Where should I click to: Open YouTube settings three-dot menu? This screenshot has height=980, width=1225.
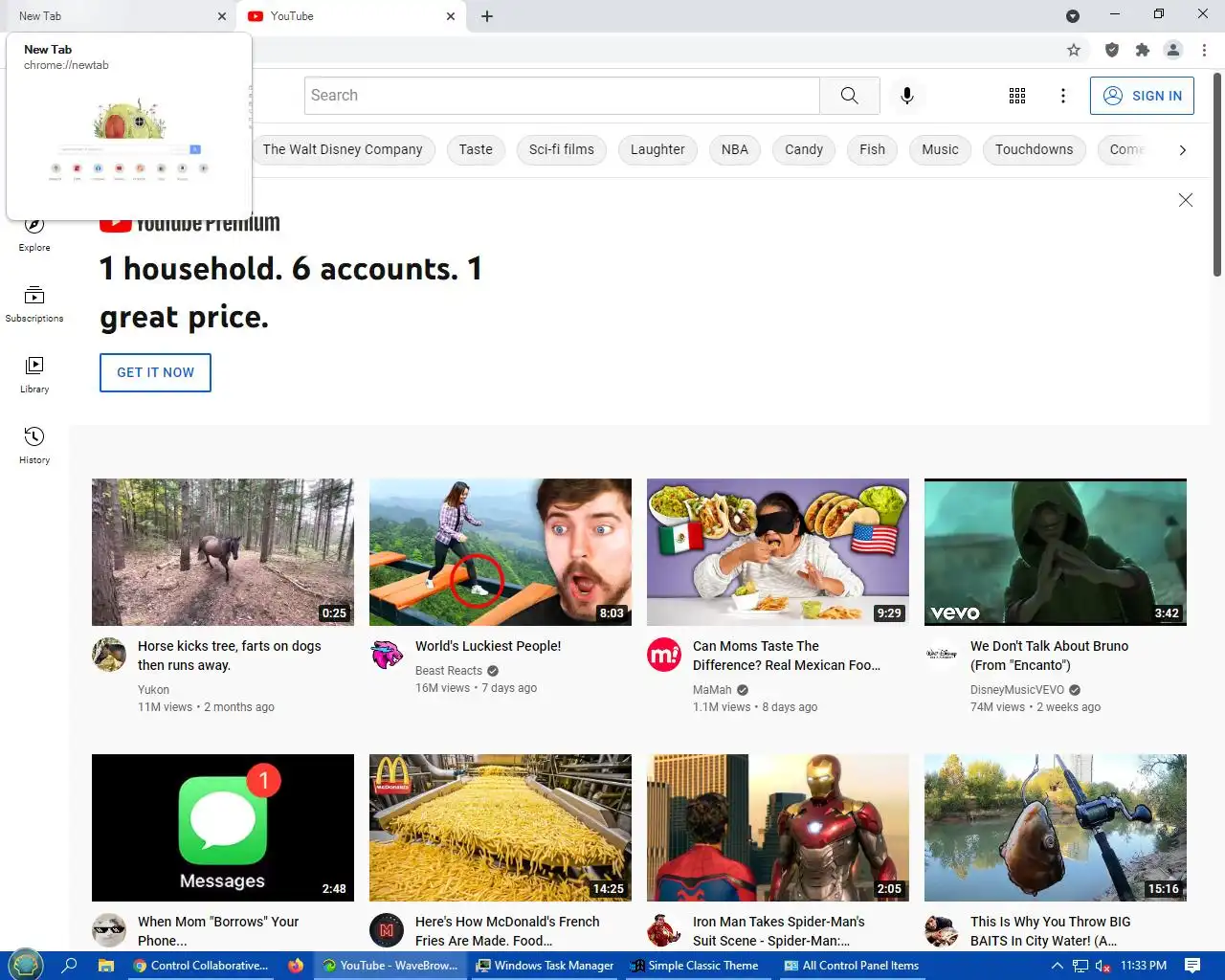click(1063, 96)
